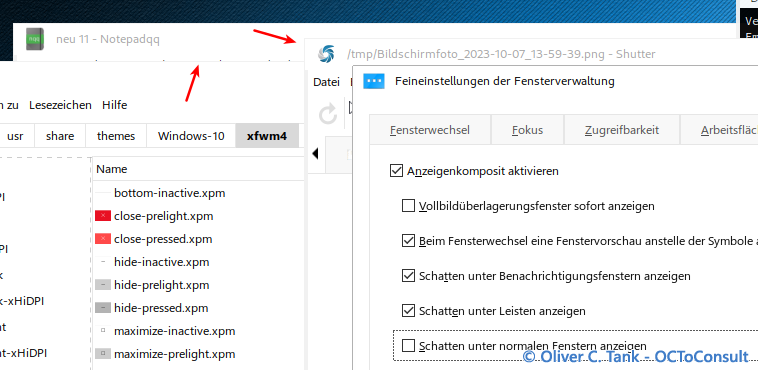Click the hide-pressed.xpm file icon
The image size is (758, 370).
click(x=103, y=308)
